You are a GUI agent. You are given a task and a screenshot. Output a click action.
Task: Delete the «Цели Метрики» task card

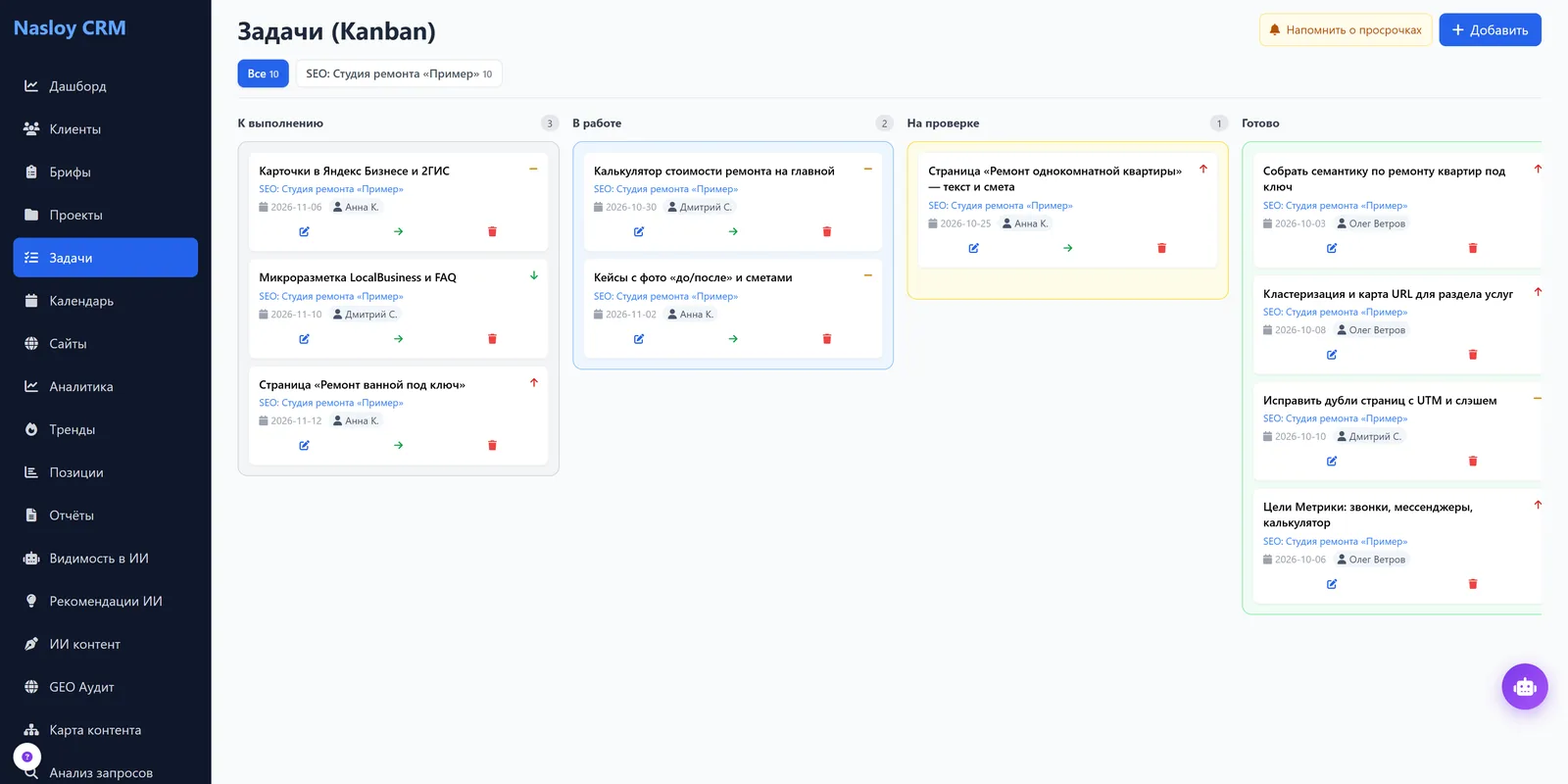click(x=1473, y=584)
